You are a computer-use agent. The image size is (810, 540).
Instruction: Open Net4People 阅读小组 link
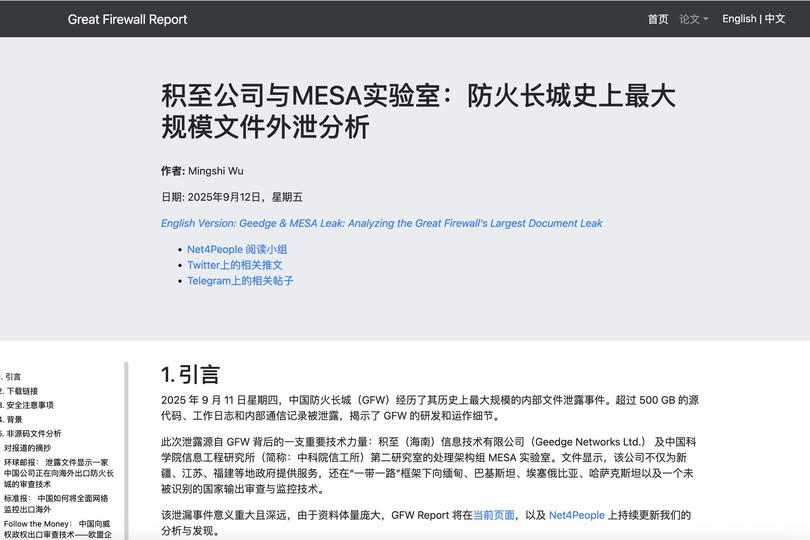click(x=237, y=249)
